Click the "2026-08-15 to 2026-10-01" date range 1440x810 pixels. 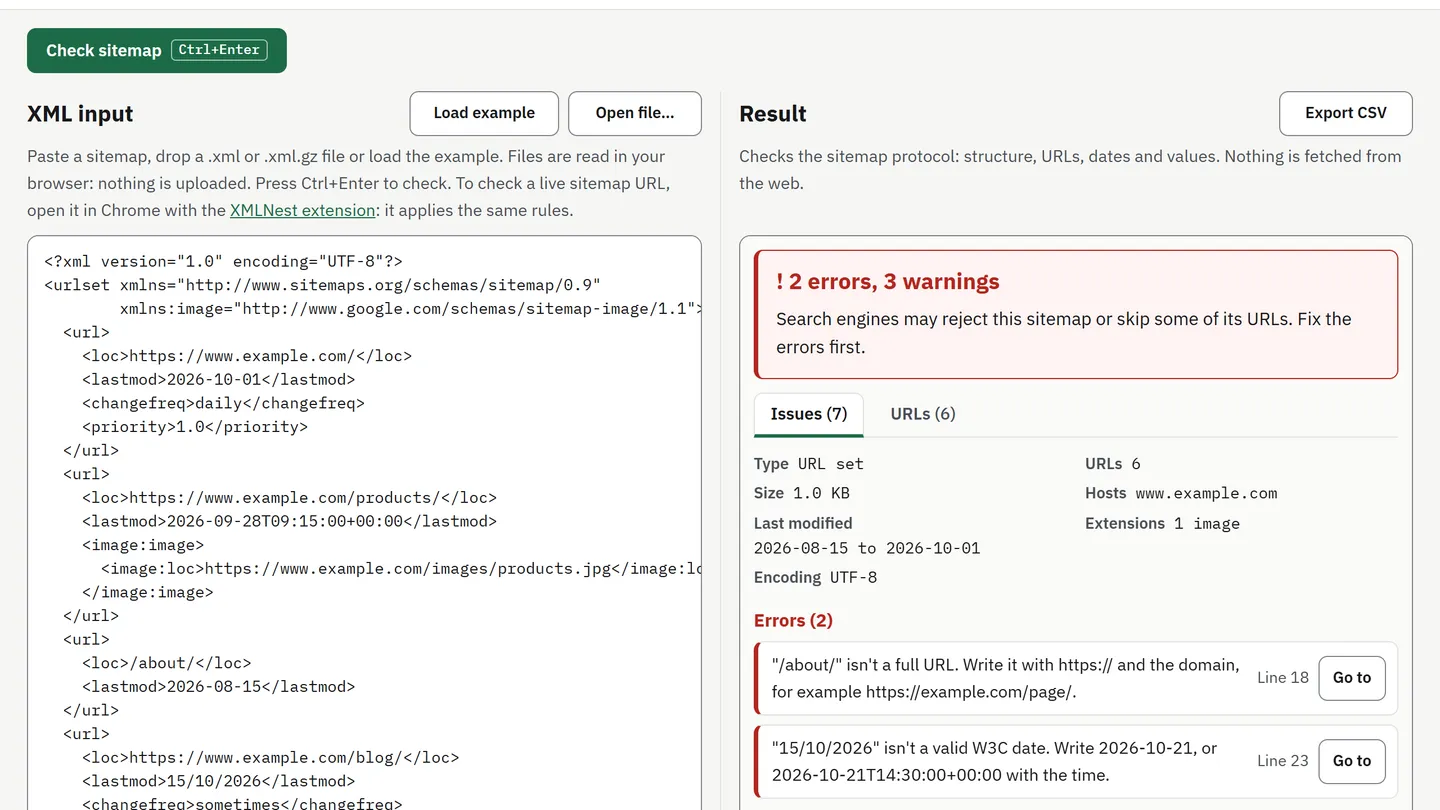(867, 548)
